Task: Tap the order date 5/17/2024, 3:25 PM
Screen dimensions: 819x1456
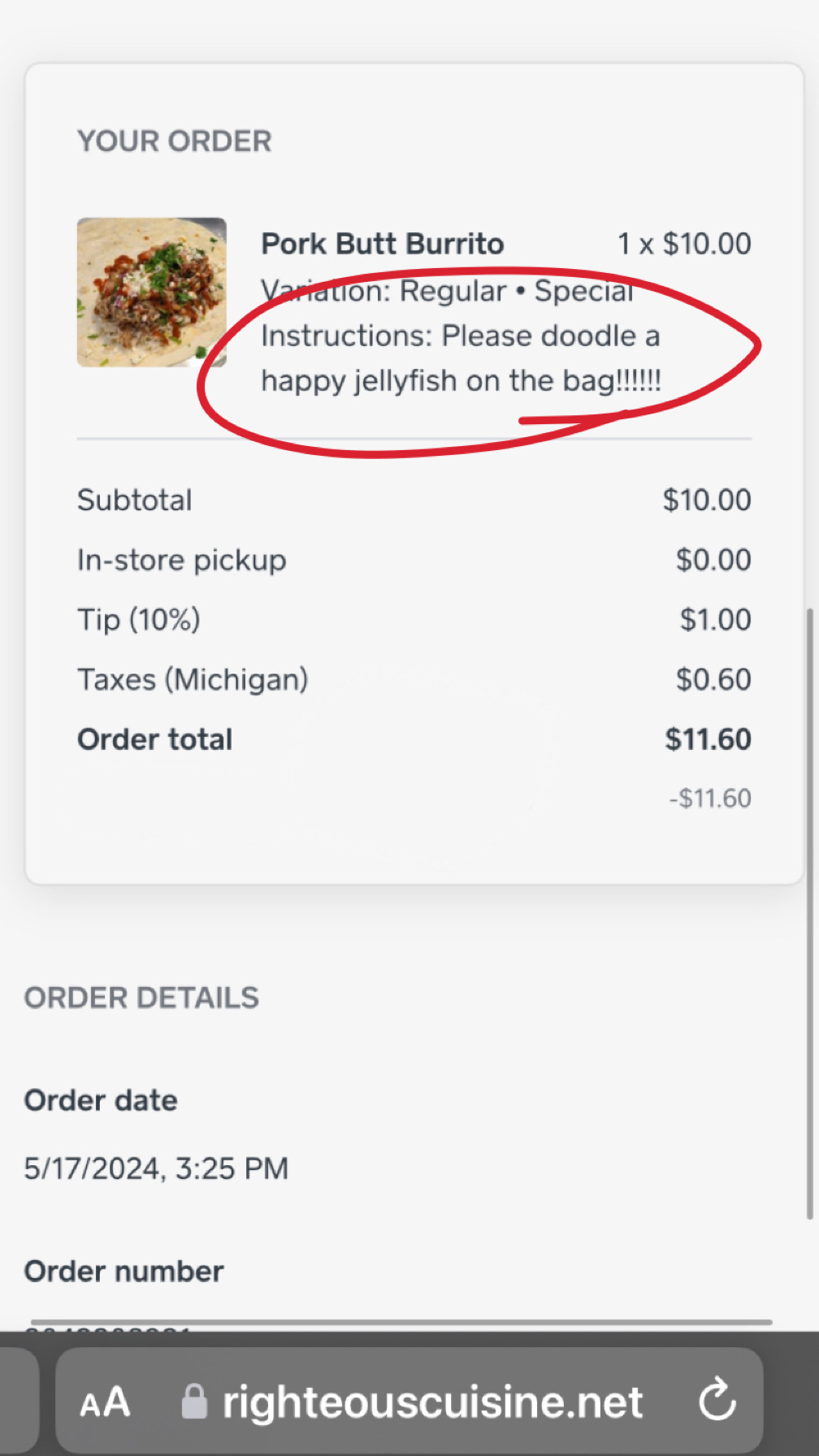Action: tap(156, 1168)
